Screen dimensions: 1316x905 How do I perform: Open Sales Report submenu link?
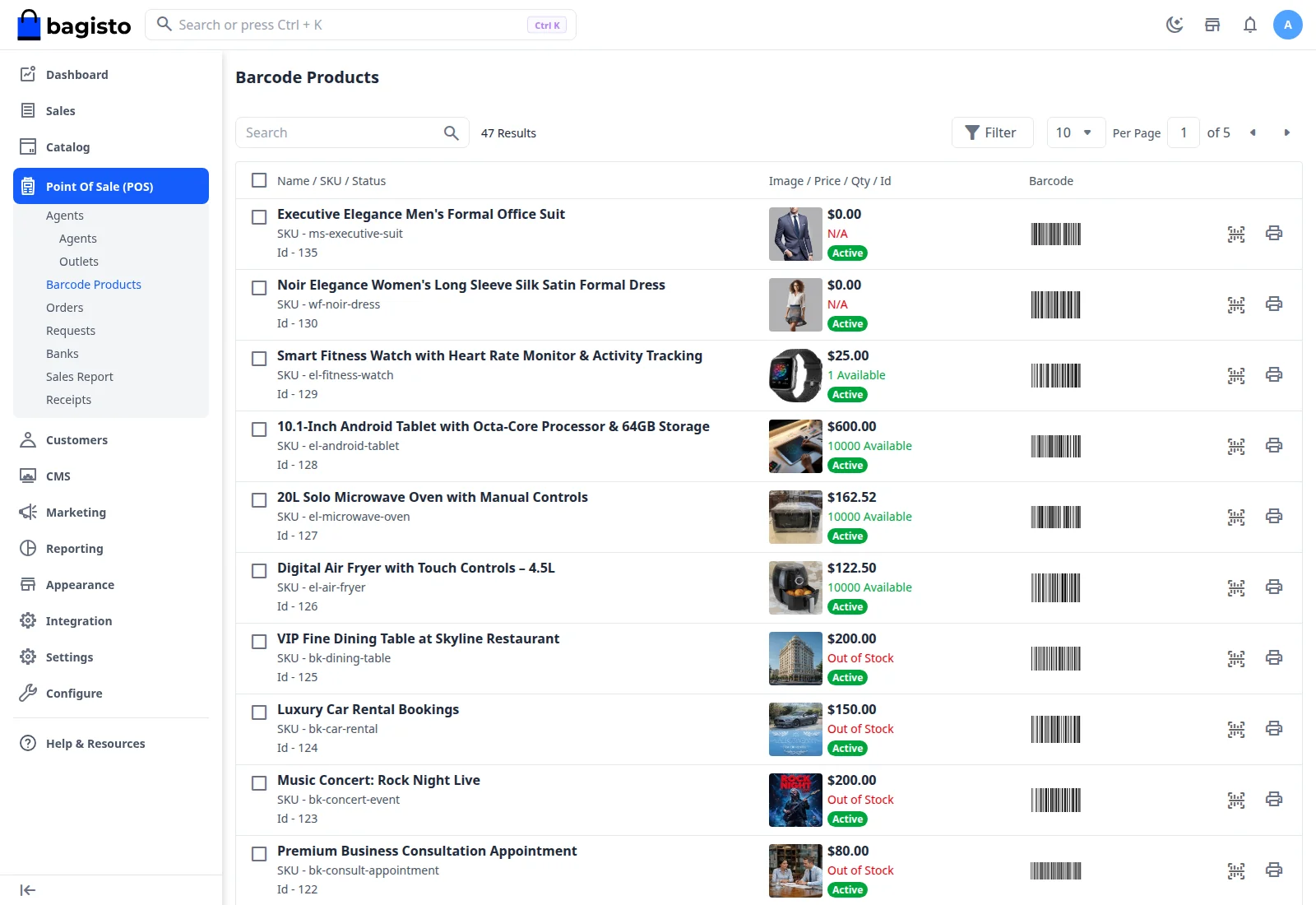80,377
